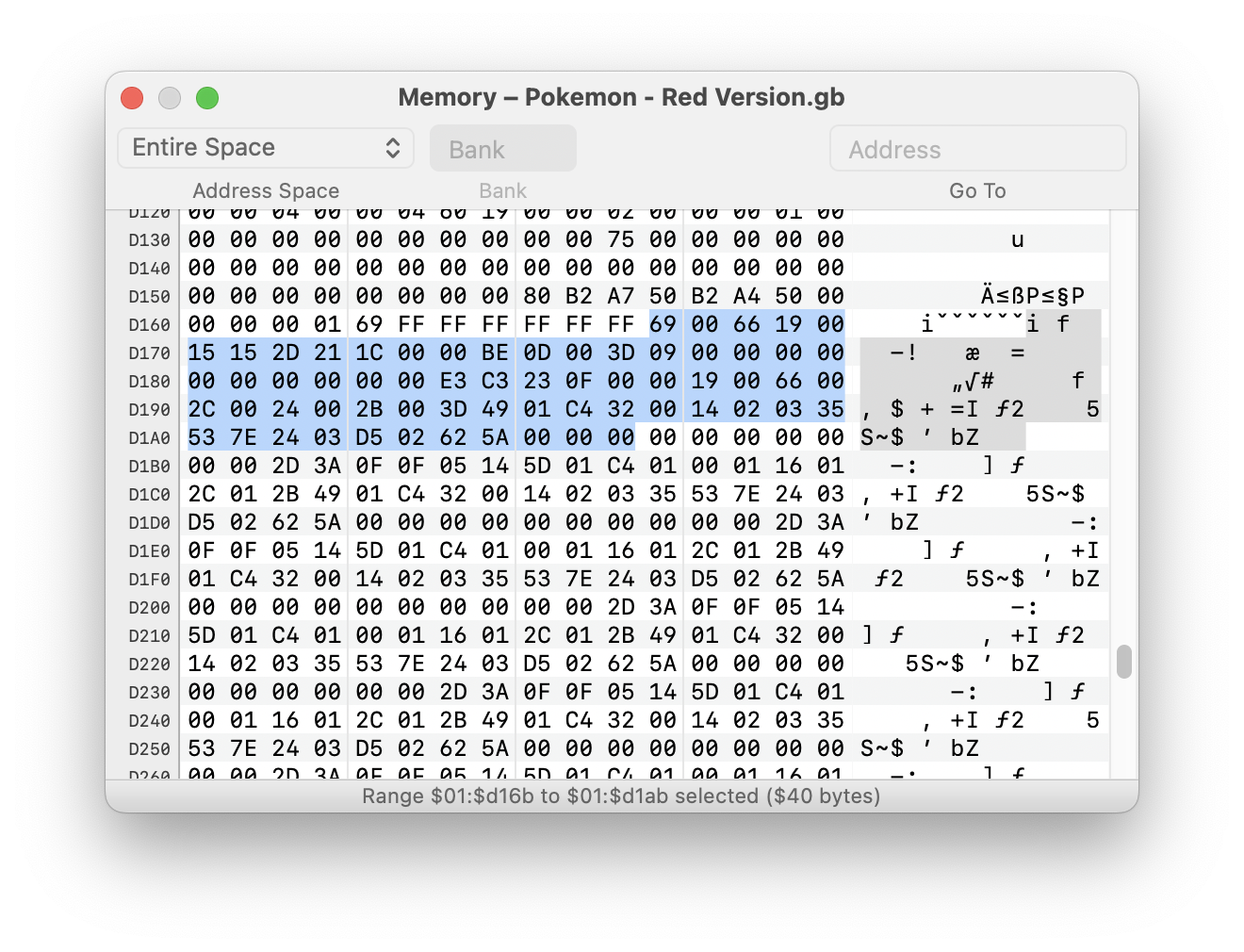Screen dimensions: 1244x952
Task: Select the row address label D200
Action: tap(148, 607)
